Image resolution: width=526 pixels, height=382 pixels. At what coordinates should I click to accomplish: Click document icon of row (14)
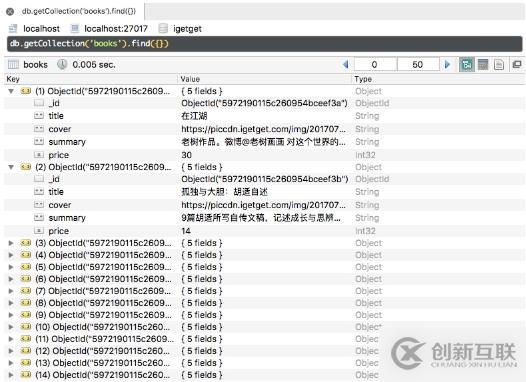tap(26, 375)
